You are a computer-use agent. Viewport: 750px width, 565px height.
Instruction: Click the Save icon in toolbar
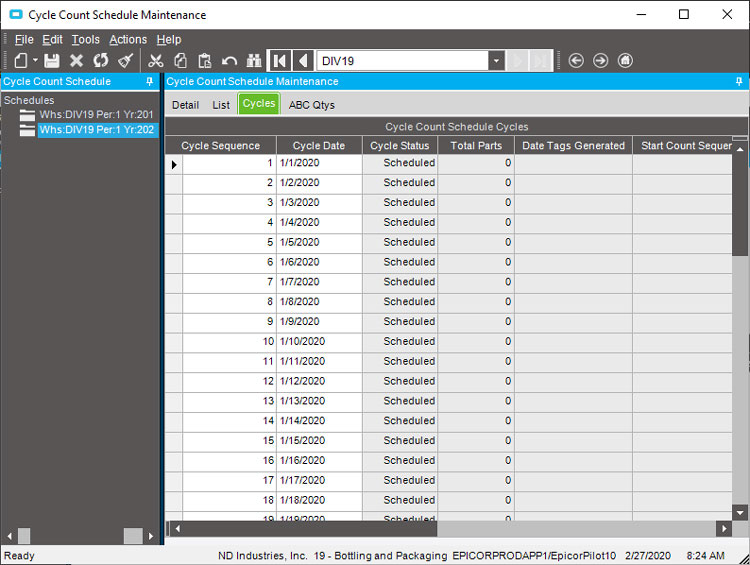51,61
